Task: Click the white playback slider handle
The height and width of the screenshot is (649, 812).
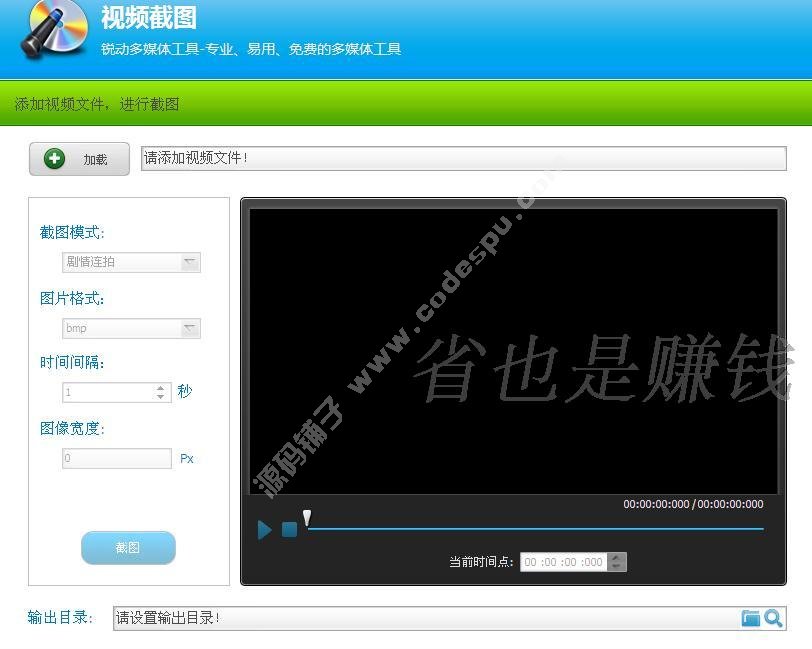Action: click(307, 518)
